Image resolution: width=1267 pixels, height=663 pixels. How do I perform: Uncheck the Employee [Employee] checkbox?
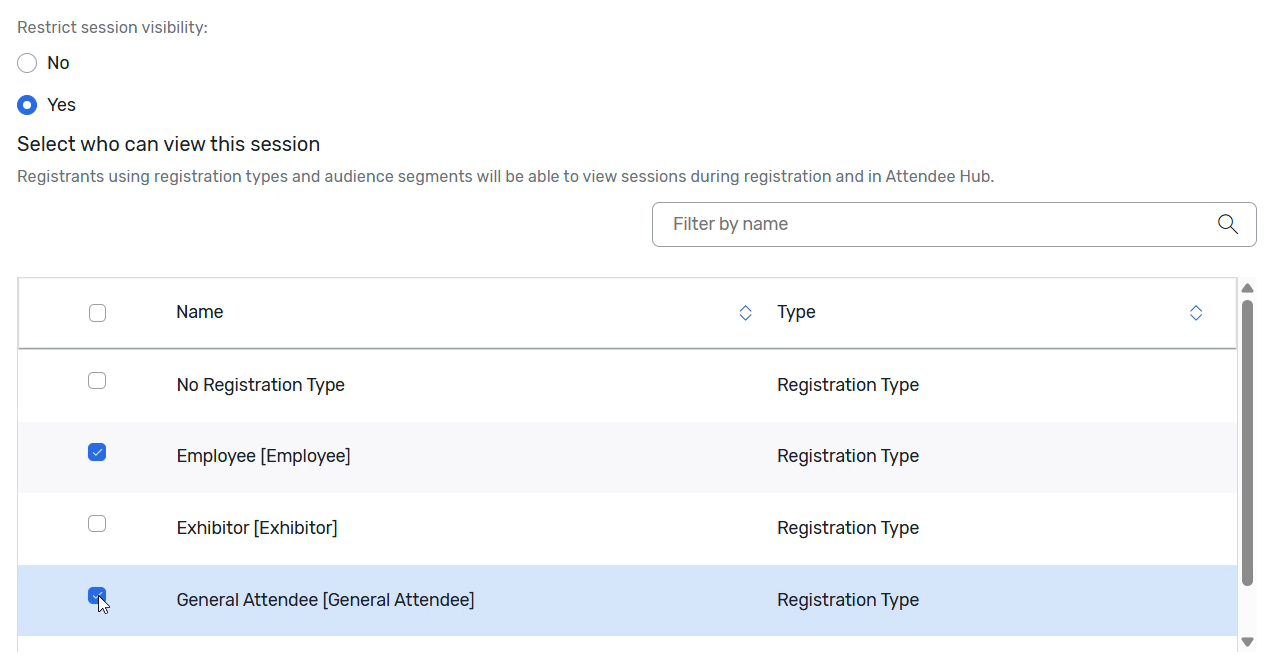pos(97,452)
